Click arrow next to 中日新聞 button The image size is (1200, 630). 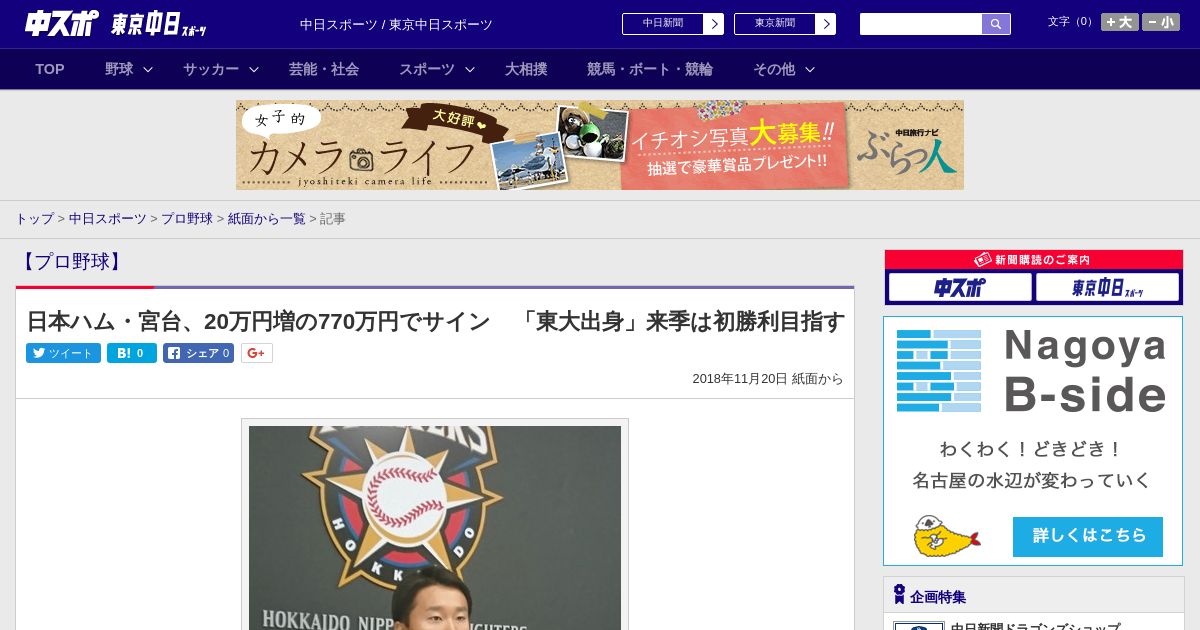[713, 24]
